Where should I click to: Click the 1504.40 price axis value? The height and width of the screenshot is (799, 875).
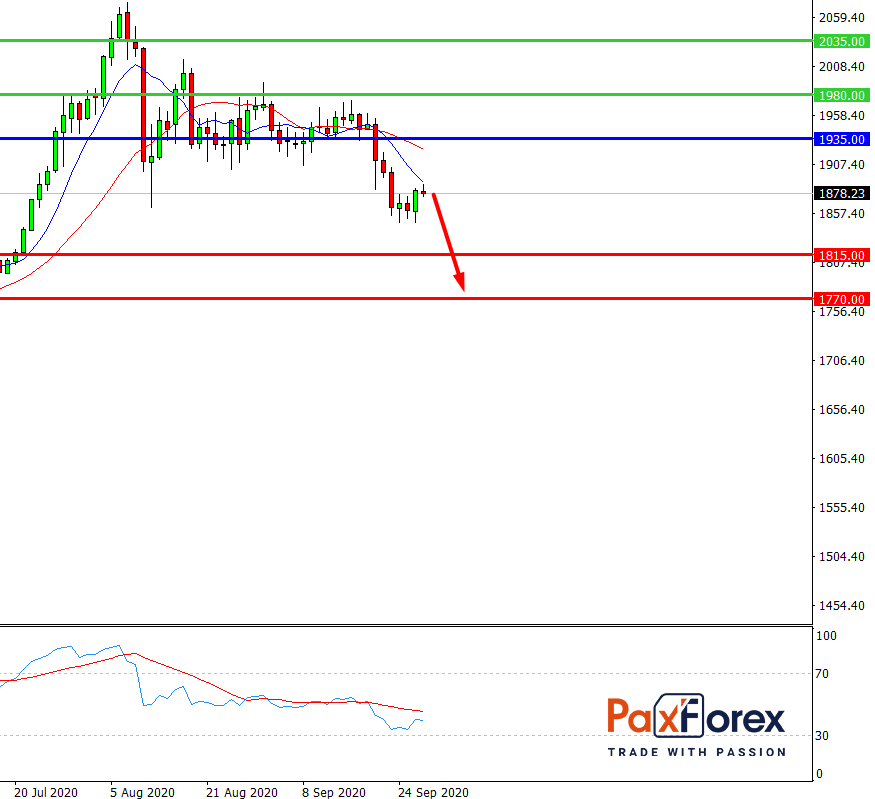click(x=842, y=557)
